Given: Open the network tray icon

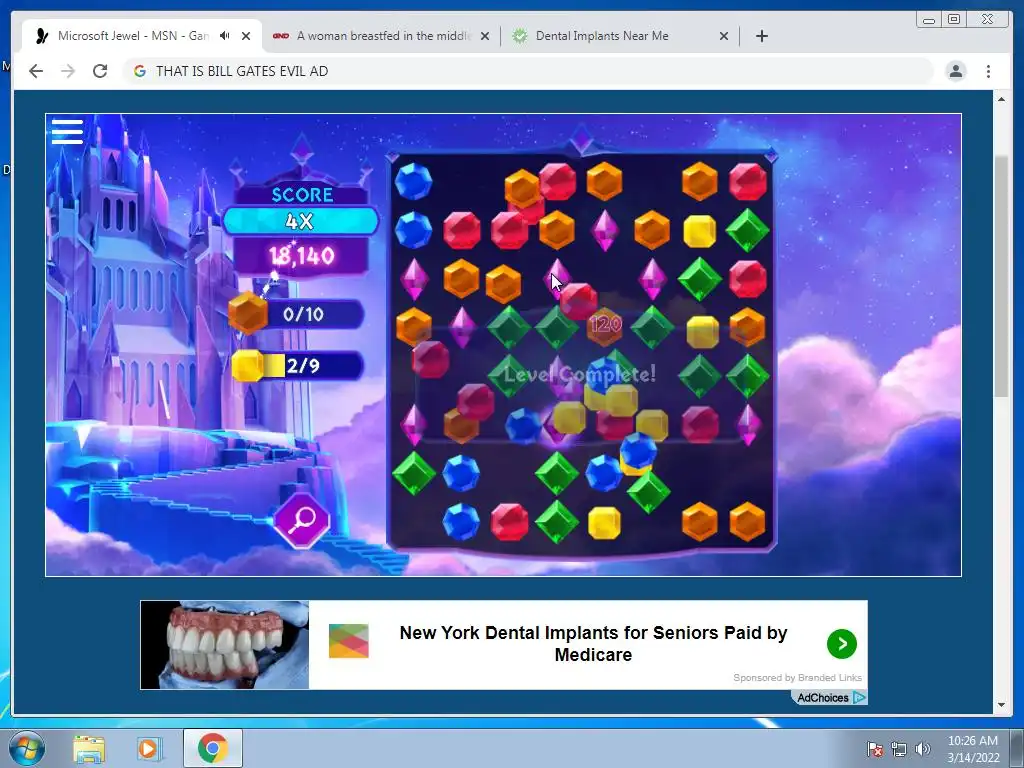Looking at the screenshot, I should tap(899, 749).
